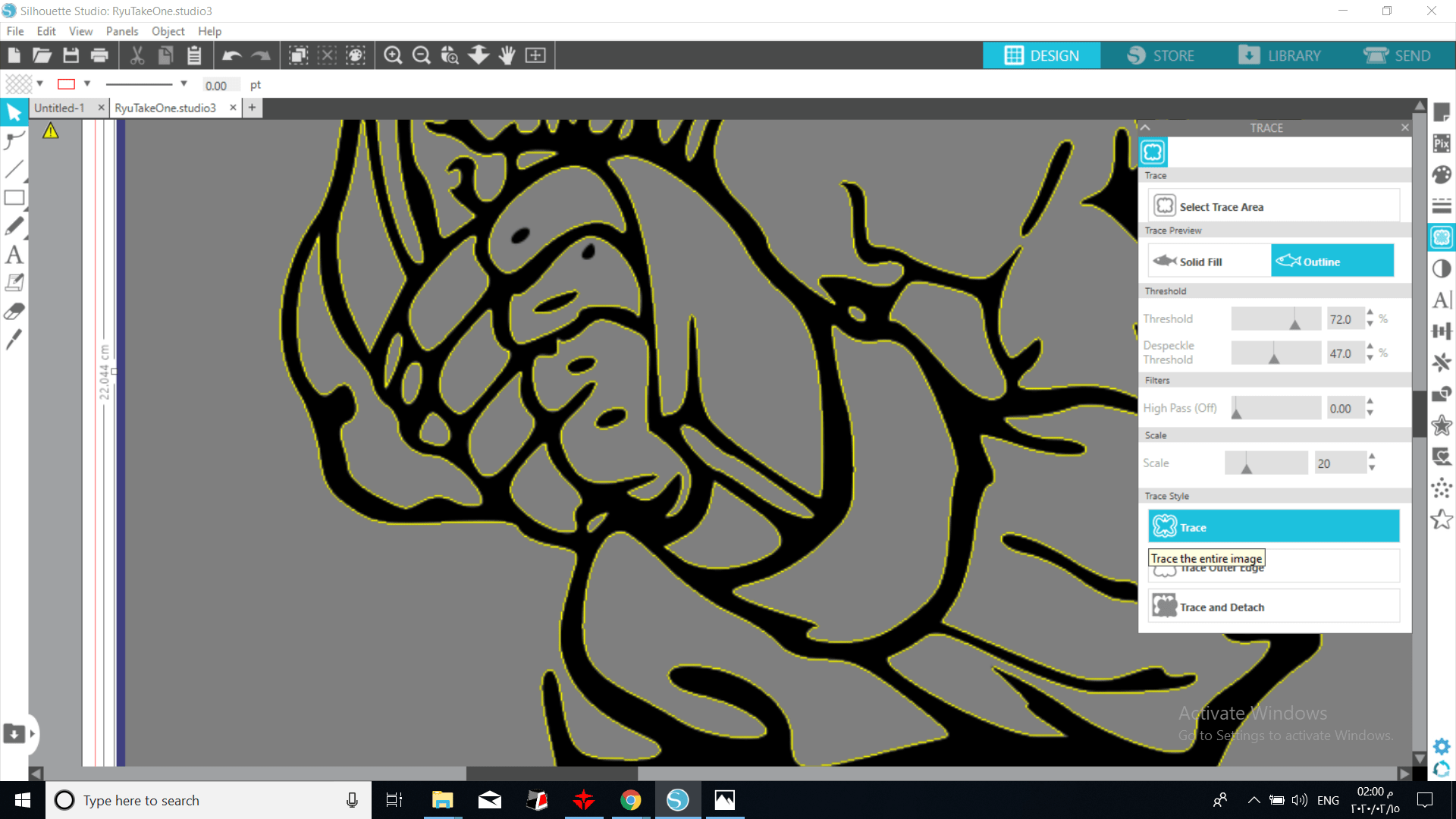Select the Line drawing tool
This screenshot has width=1456, height=819.
[14, 169]
